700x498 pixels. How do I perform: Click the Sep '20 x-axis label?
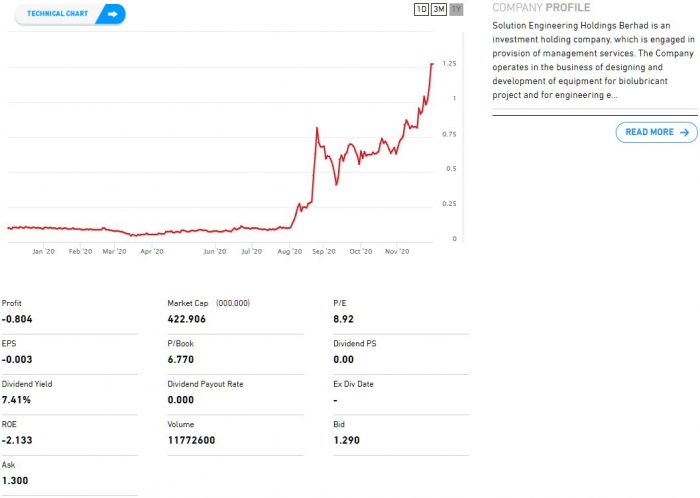[x=324, y=252]
